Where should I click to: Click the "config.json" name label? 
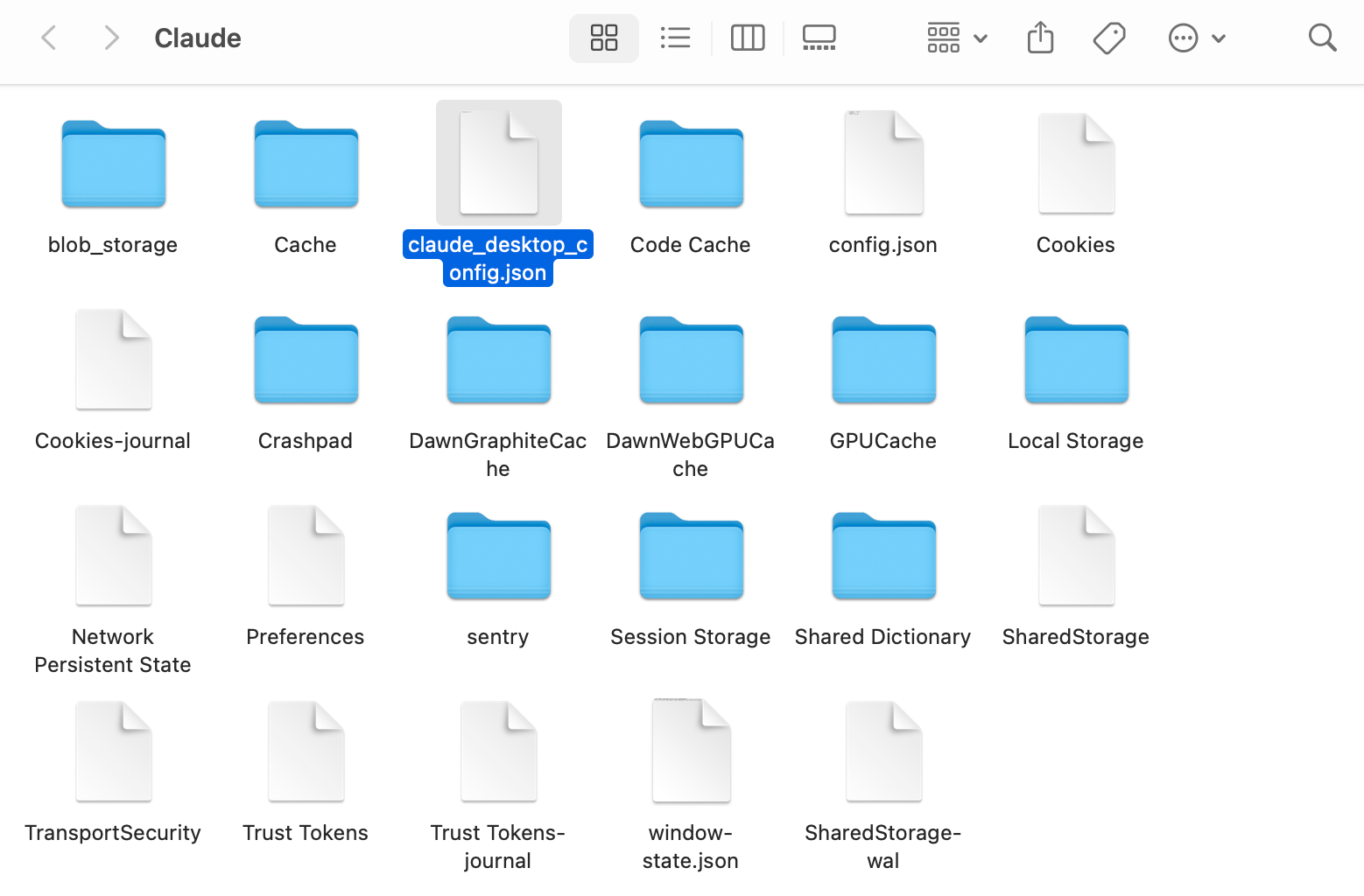[883, 245]
